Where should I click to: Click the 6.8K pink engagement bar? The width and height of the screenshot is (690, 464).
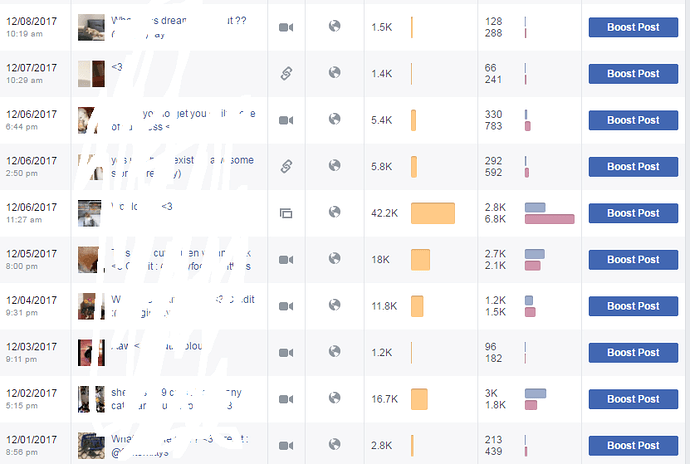(550, 219)
